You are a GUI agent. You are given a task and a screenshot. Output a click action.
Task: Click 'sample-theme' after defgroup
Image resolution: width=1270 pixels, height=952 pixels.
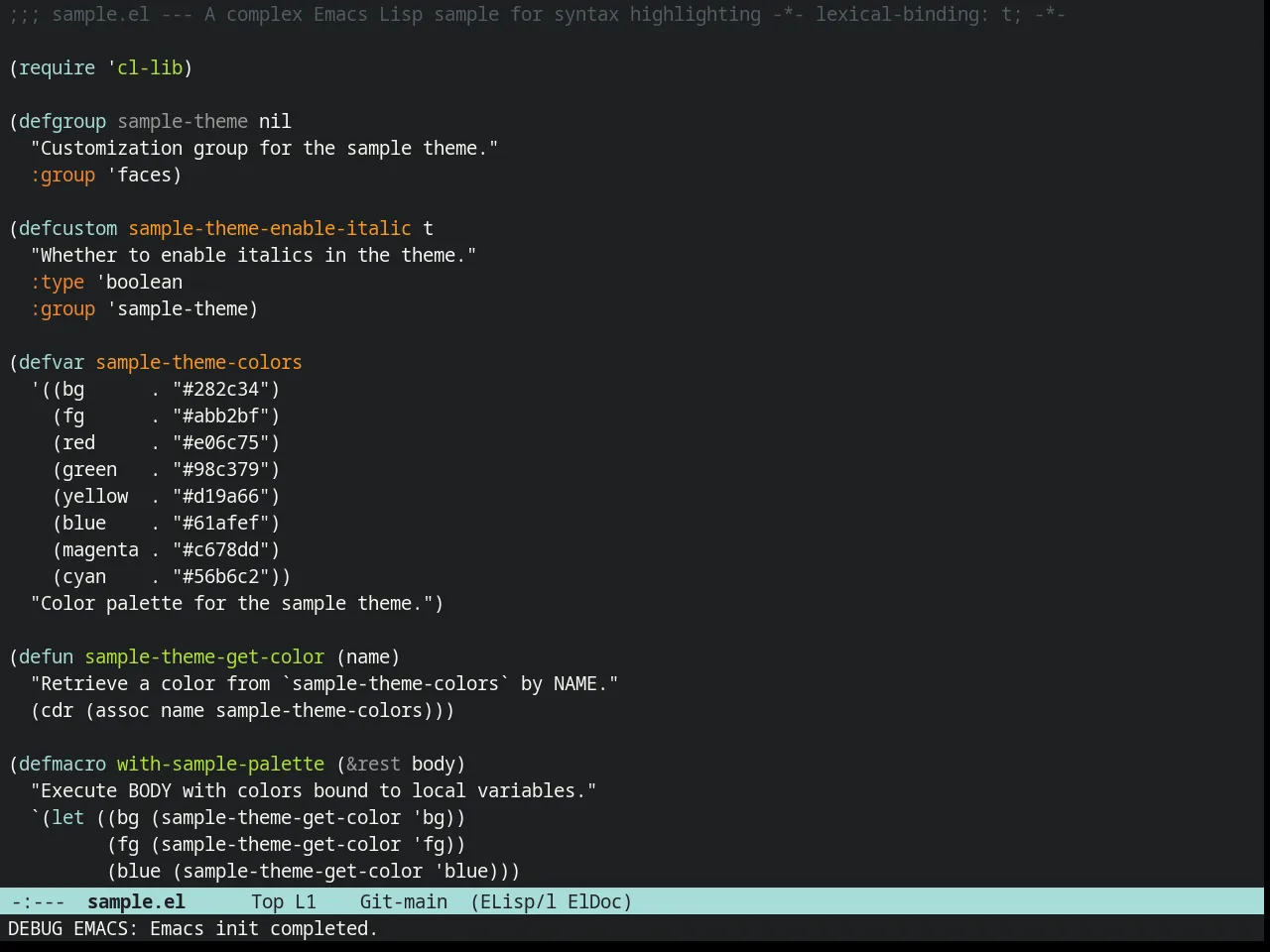coord(183,121)
